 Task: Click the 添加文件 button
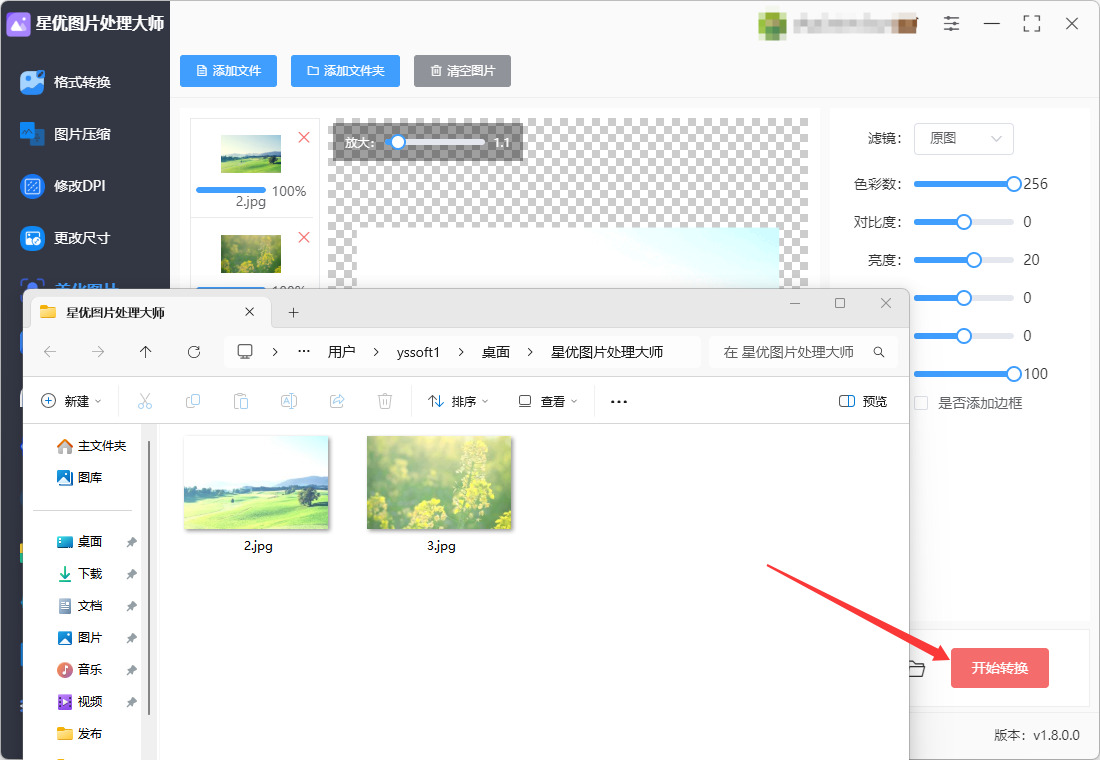pyautogui.click(x=229, y=71)
